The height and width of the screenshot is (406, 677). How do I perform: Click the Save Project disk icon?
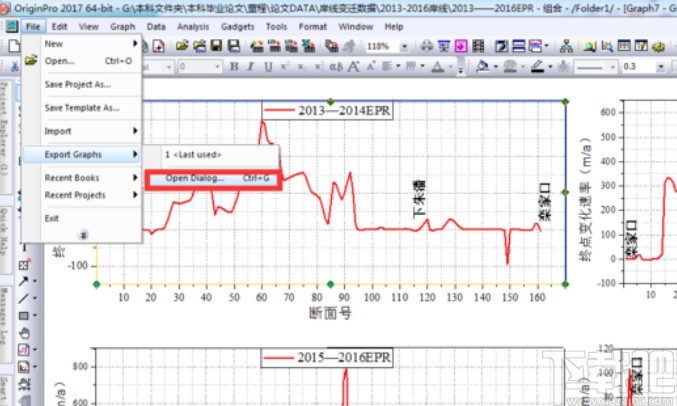tap(216, 45)
